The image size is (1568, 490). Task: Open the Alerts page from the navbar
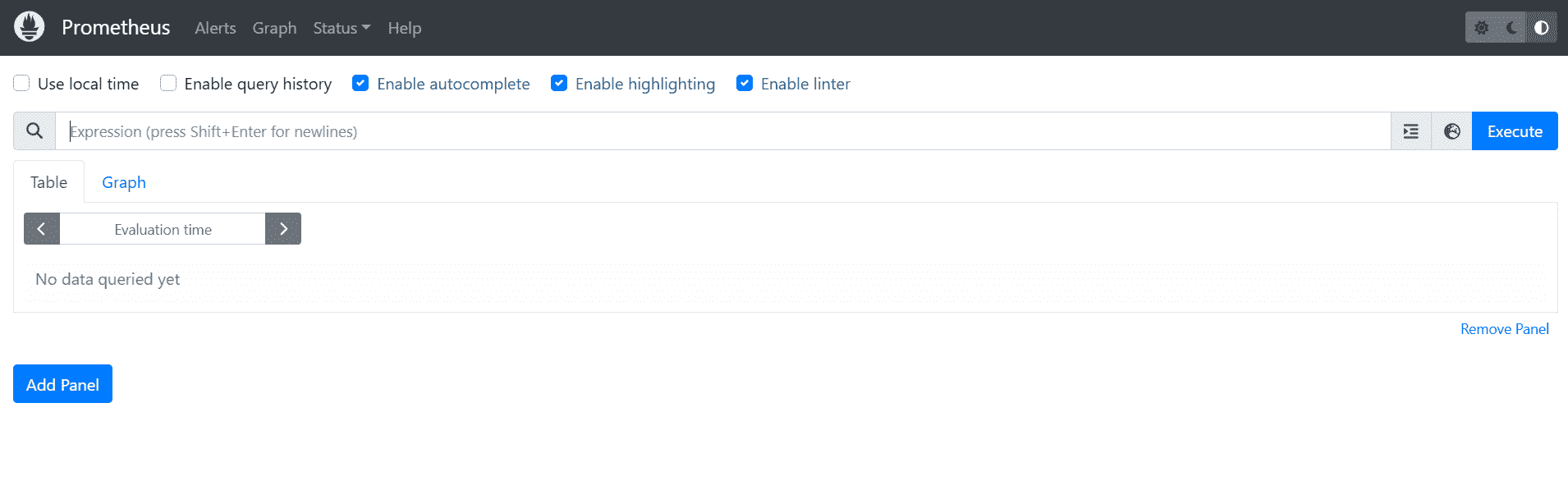[x=215, y=27]
